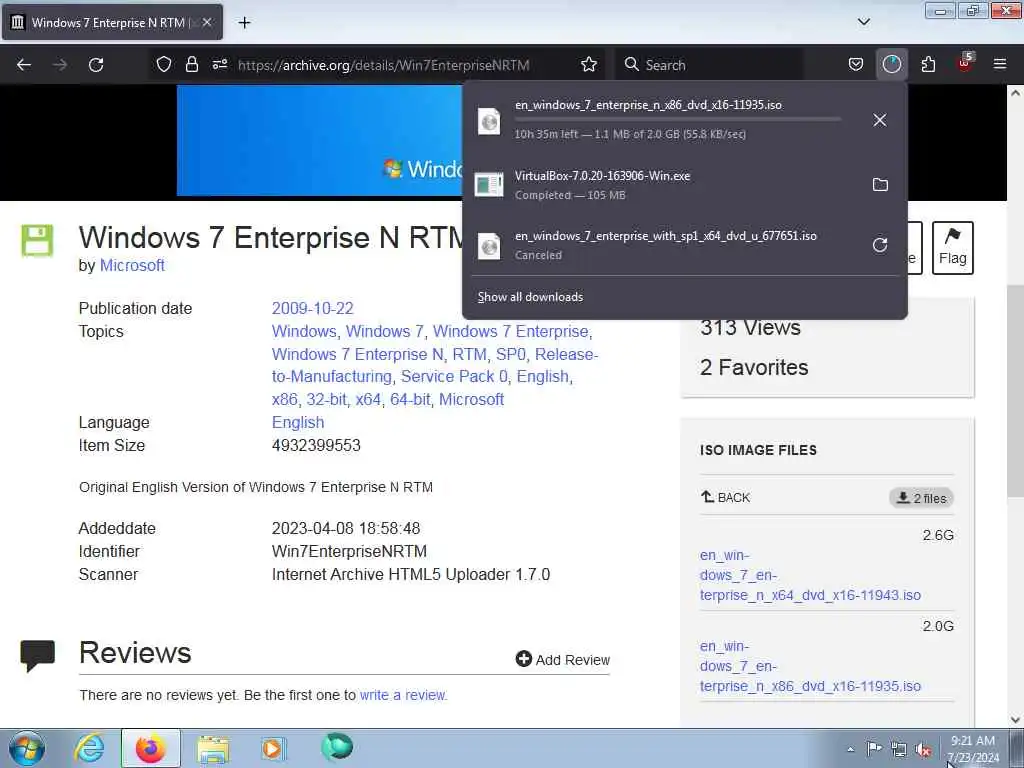Save page to Pocket

click(856, 65)
